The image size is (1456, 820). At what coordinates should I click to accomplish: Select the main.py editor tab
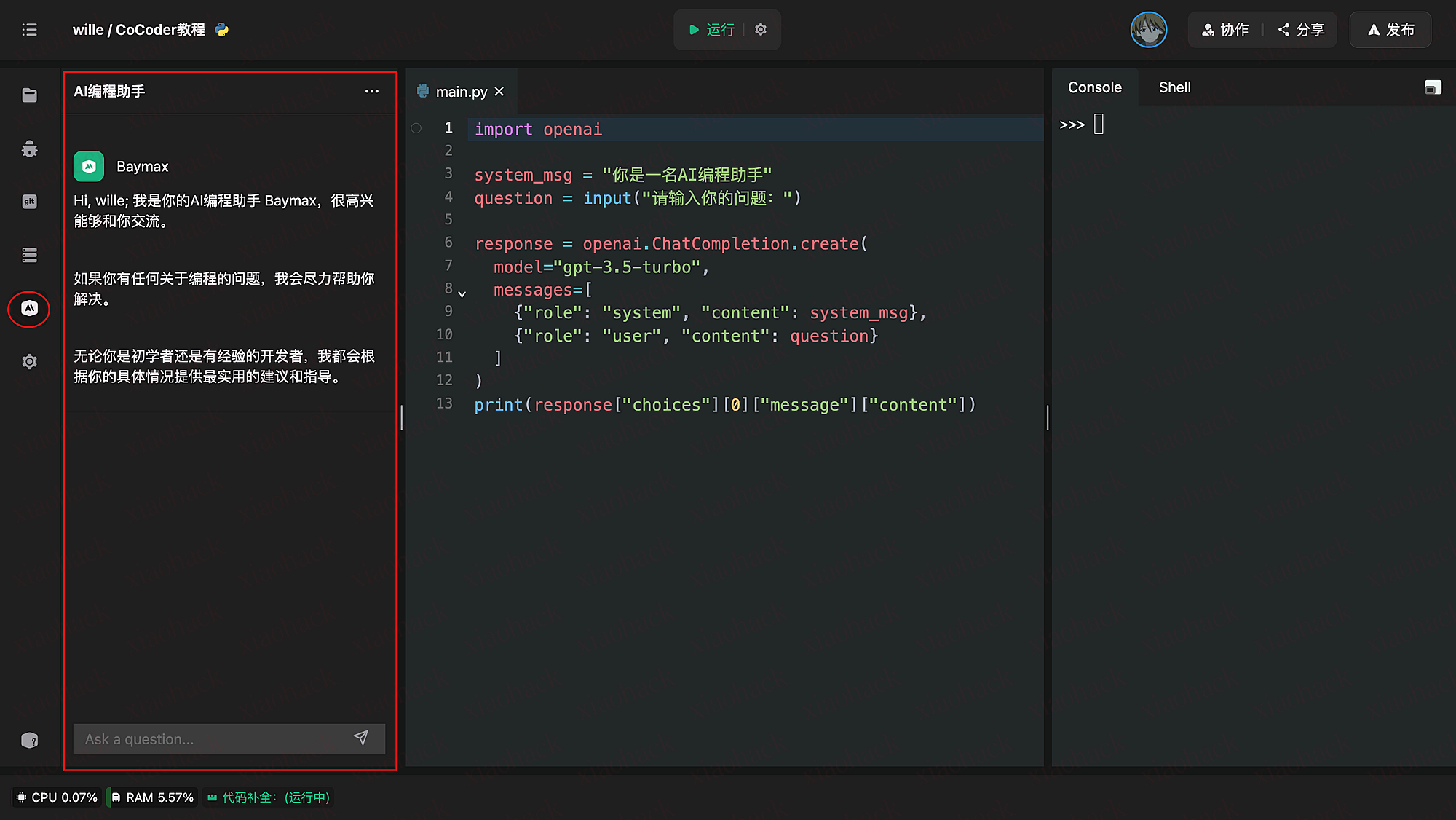coord(461,92)
